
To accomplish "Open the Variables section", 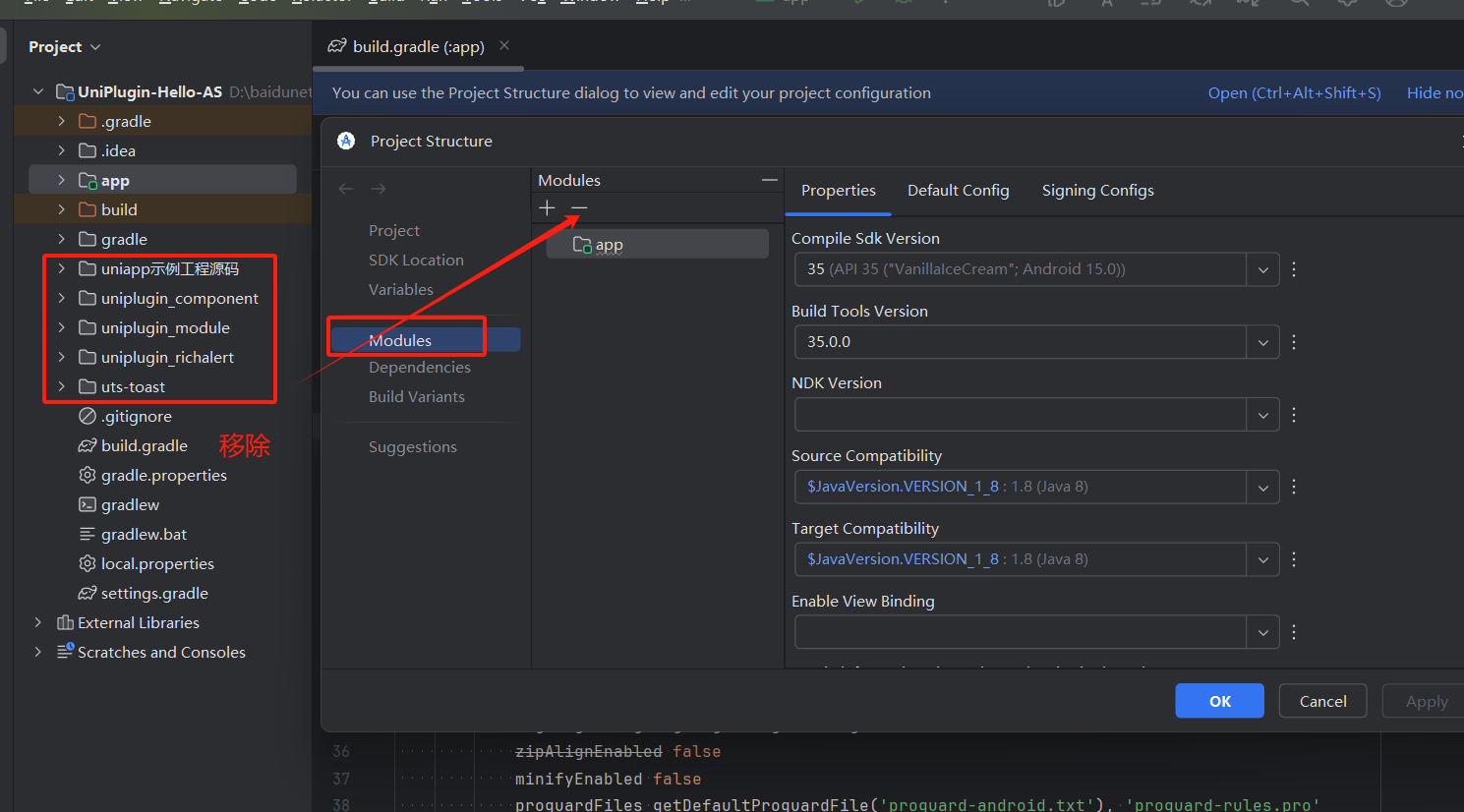I will (400, 289).
